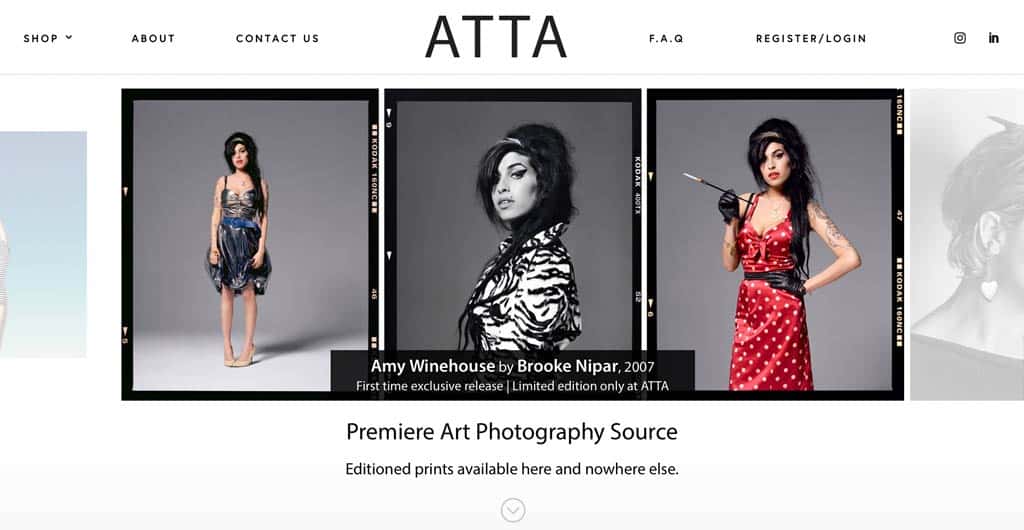
Task: Click the ATTA logo
Action: pos(496,37)
